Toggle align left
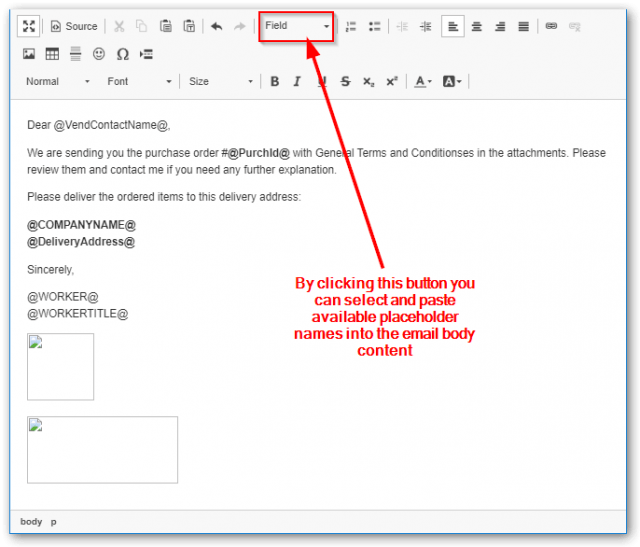The height and width of the screenshot is (547, 640). pyautogui.click(x=453, y=27)
